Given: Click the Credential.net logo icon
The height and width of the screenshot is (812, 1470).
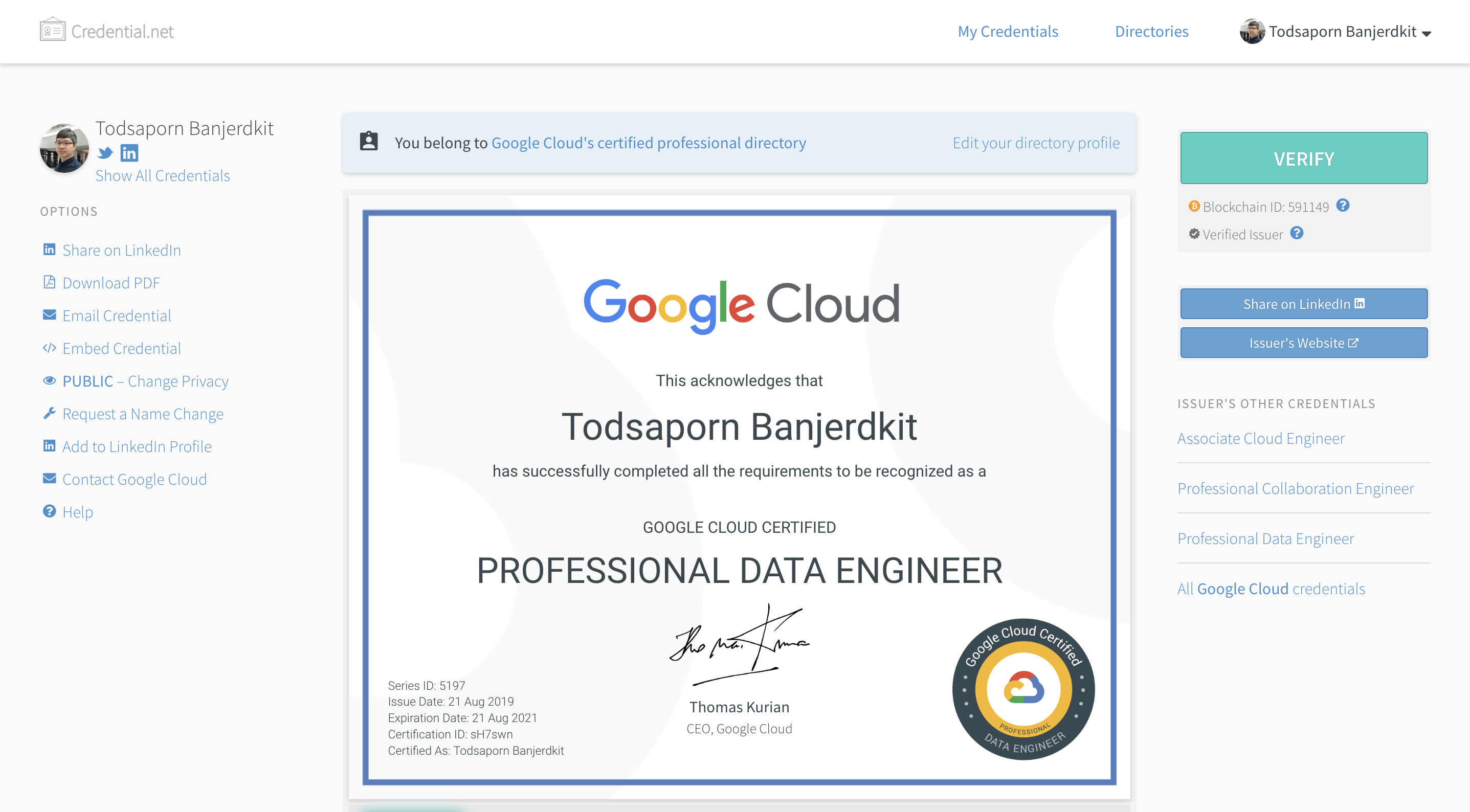Looking at the screenshot, I should pyautogui.click(x=53, y=29).
